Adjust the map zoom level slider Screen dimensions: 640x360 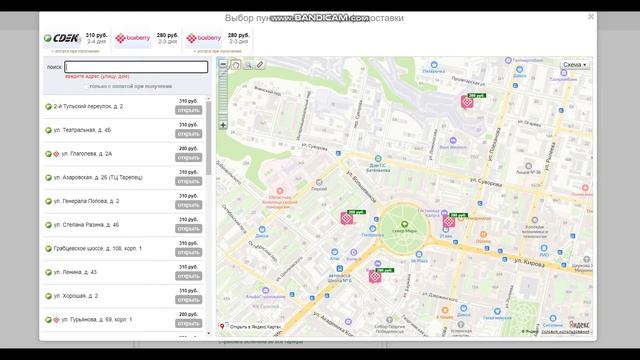[223, 95]
